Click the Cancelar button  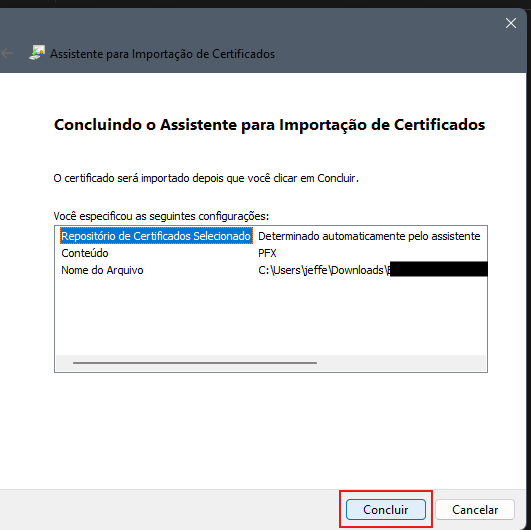[x=475, y=509]
